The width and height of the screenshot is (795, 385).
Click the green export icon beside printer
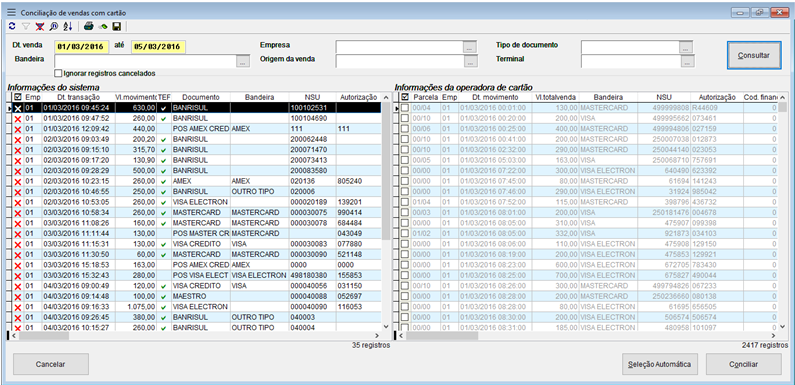click(103, 26)
